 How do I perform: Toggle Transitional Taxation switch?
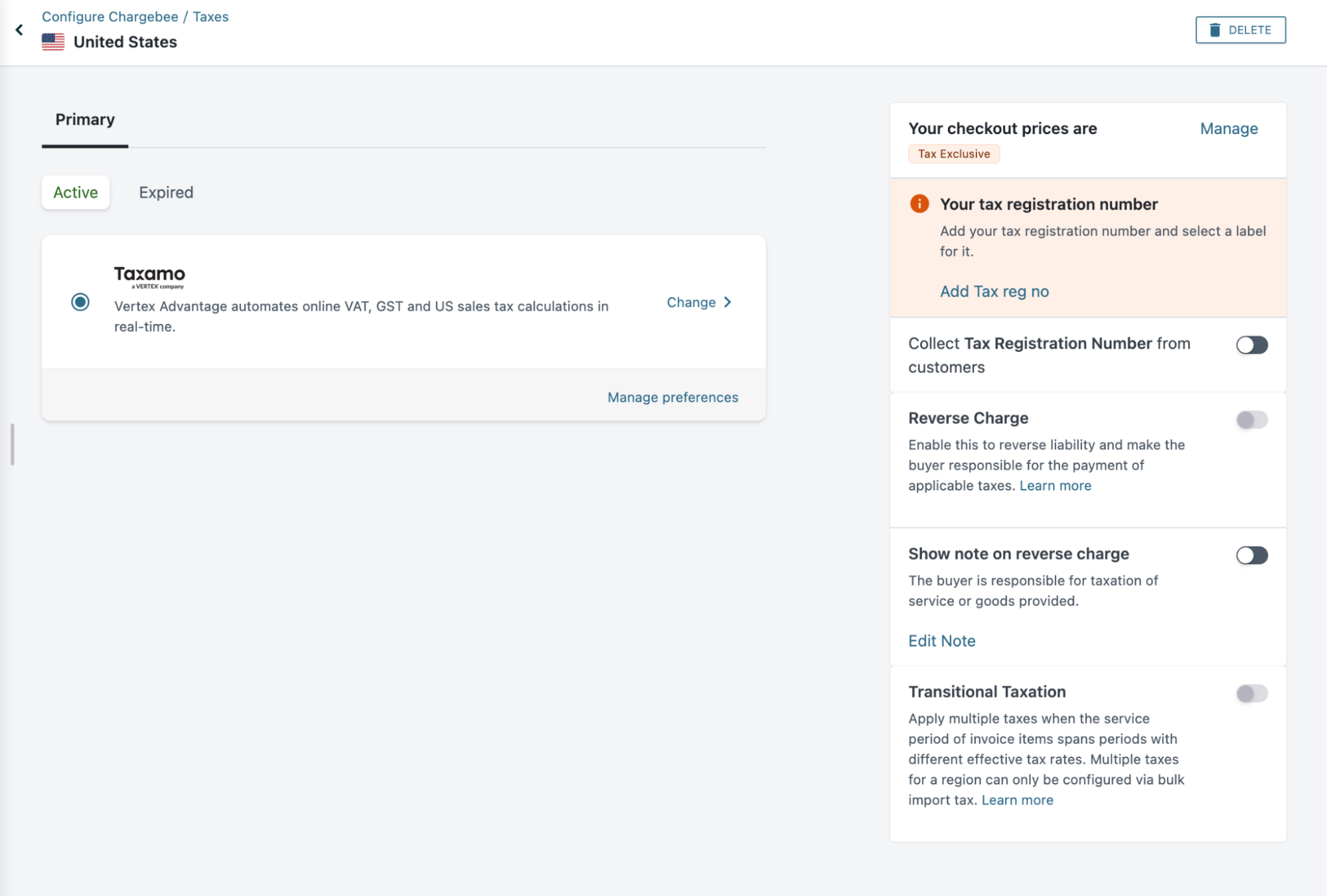coord(1251,694)
